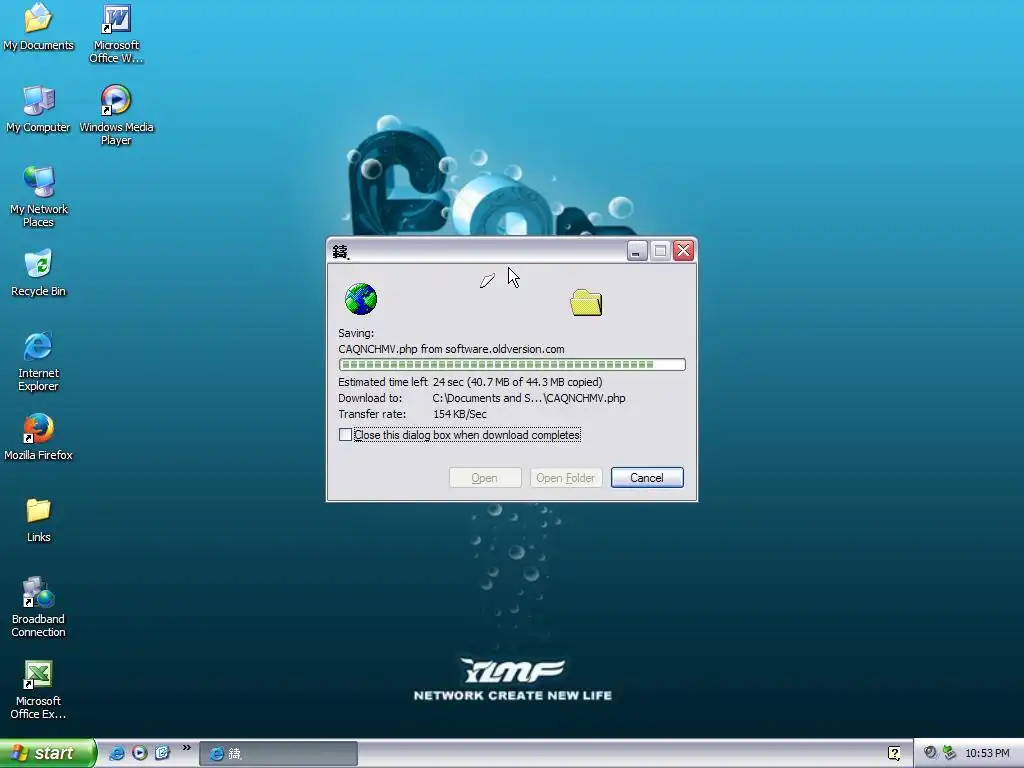Select the Links folder on desktop

(x=38, y=520)
